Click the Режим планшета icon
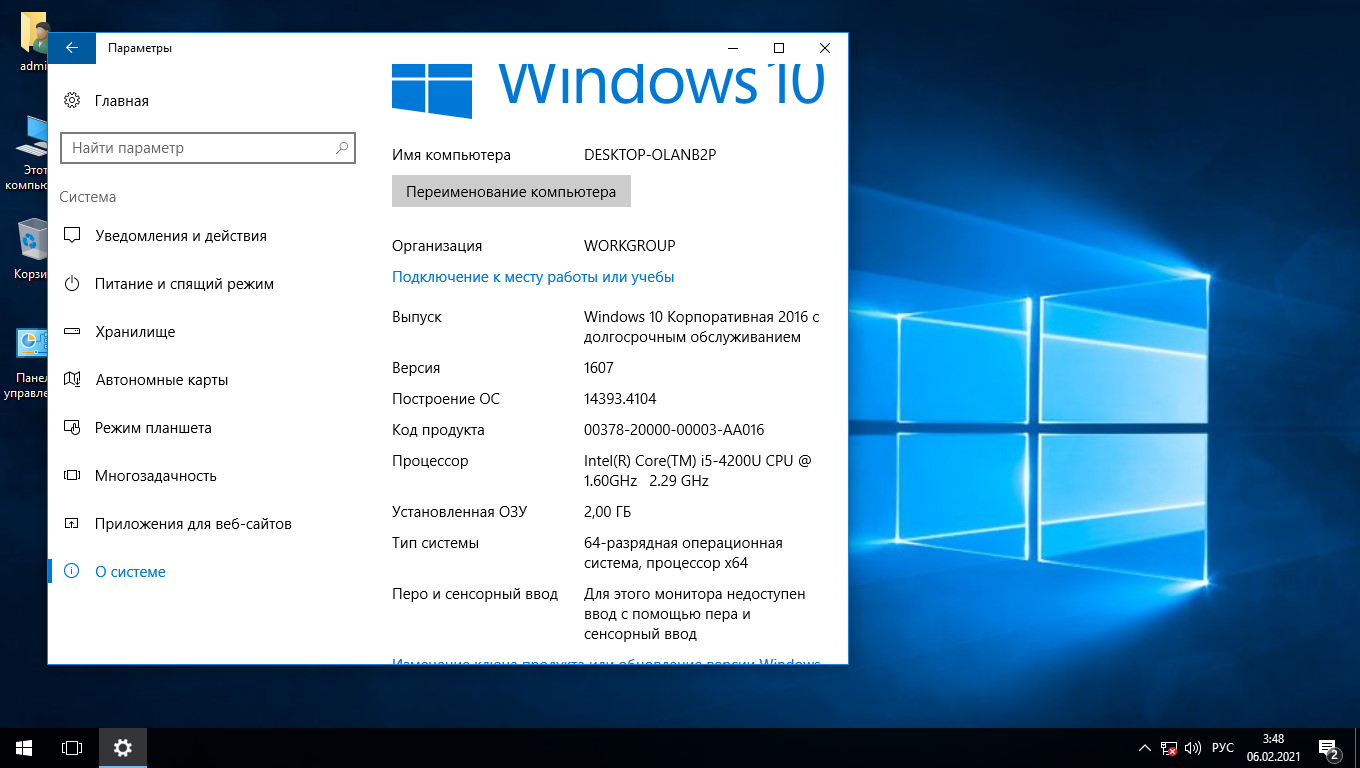1360x768 pixels. coord(72,428)
